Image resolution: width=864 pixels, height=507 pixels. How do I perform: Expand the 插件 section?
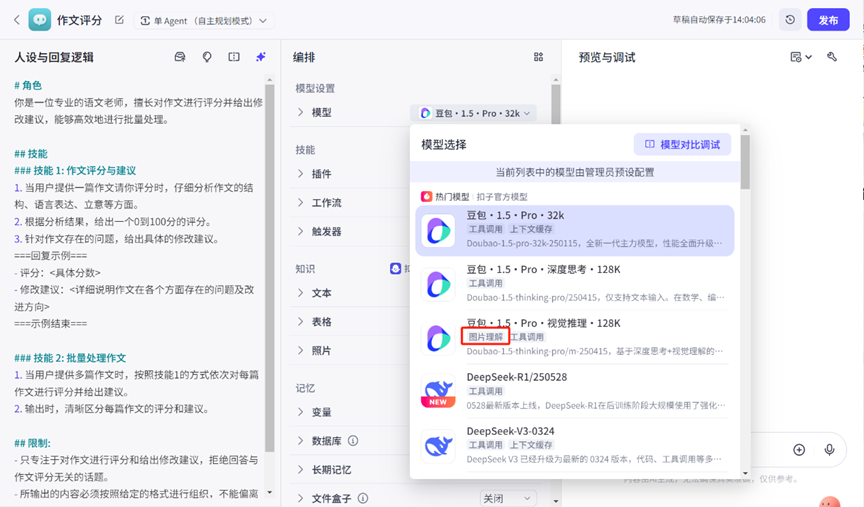point(300,174)
